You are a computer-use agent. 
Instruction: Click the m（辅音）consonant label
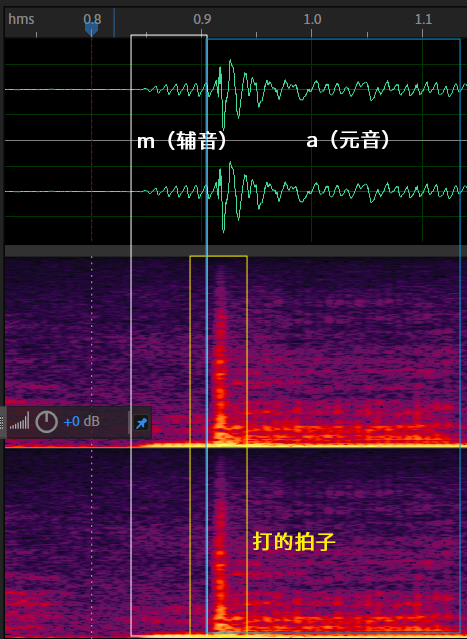[182, 141]
